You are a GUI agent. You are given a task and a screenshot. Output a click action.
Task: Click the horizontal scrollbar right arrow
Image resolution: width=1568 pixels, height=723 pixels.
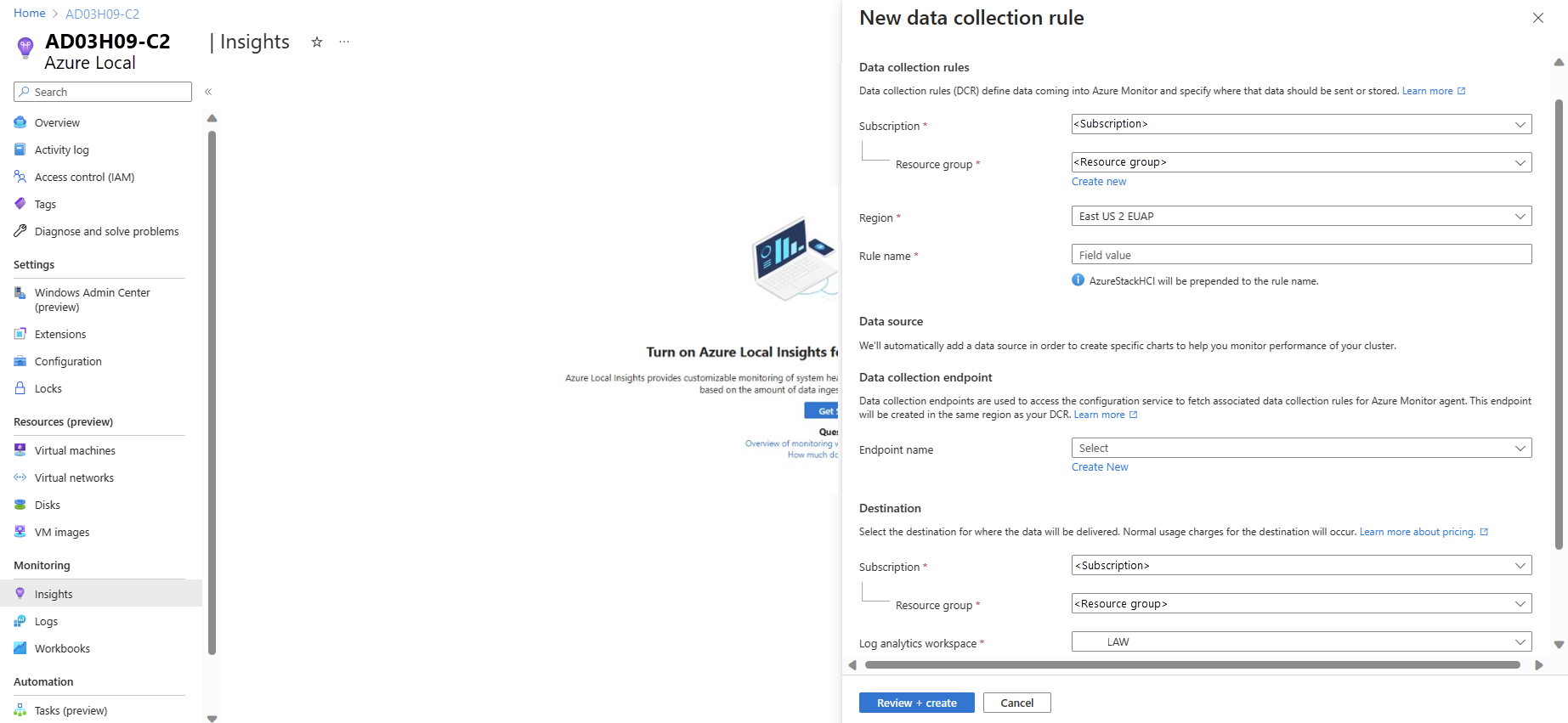click(1539, 665)
